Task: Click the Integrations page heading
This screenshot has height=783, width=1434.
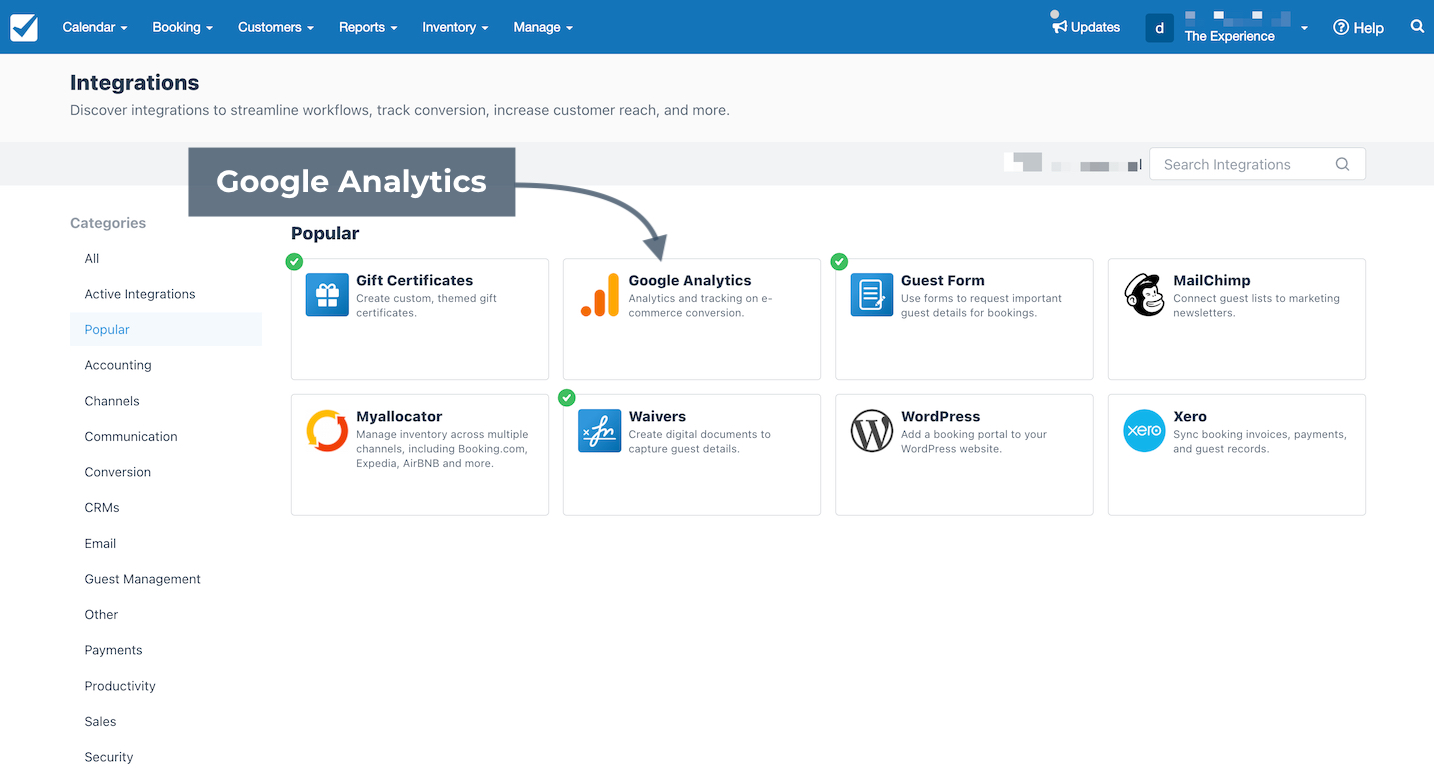Action: point(134,83)
